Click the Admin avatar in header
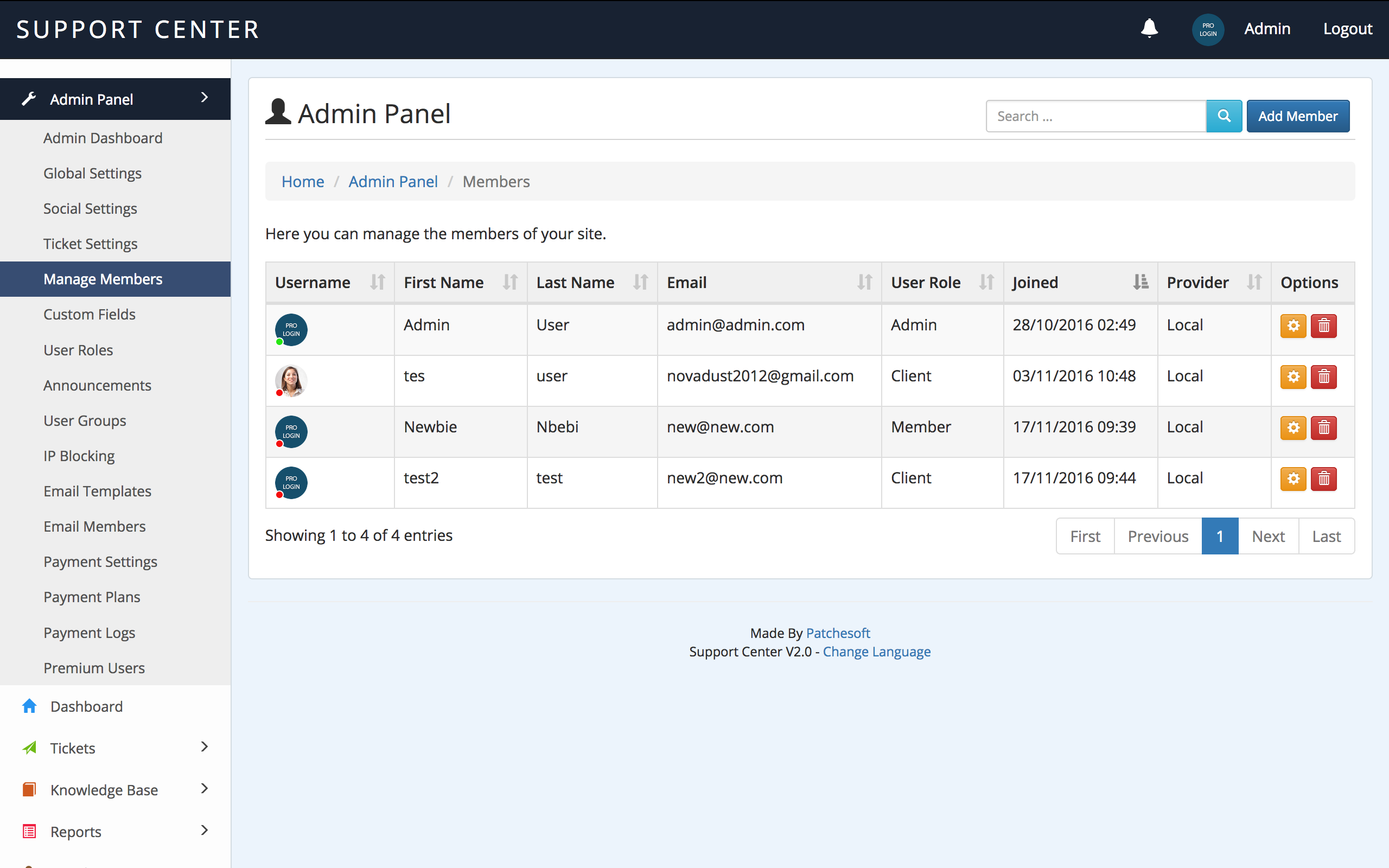This screenshot has width=1389, height=868. [x=1208, y=29]
